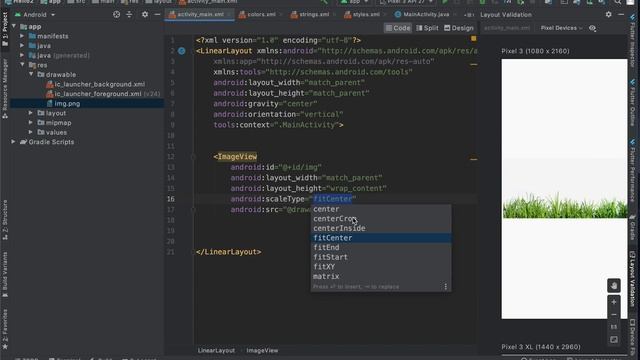Click the locate-opened-file target icon in Project panel

[x=117, y=15]
